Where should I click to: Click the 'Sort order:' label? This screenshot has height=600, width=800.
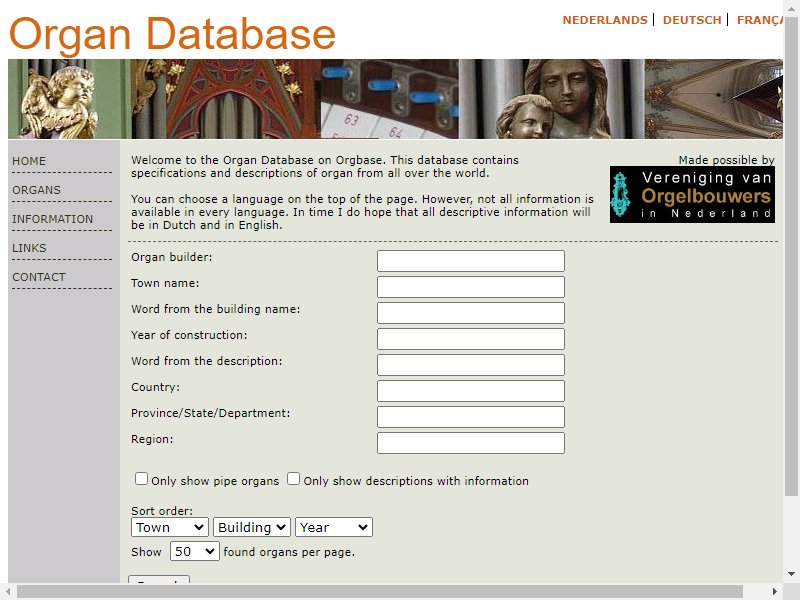point(162,511)
